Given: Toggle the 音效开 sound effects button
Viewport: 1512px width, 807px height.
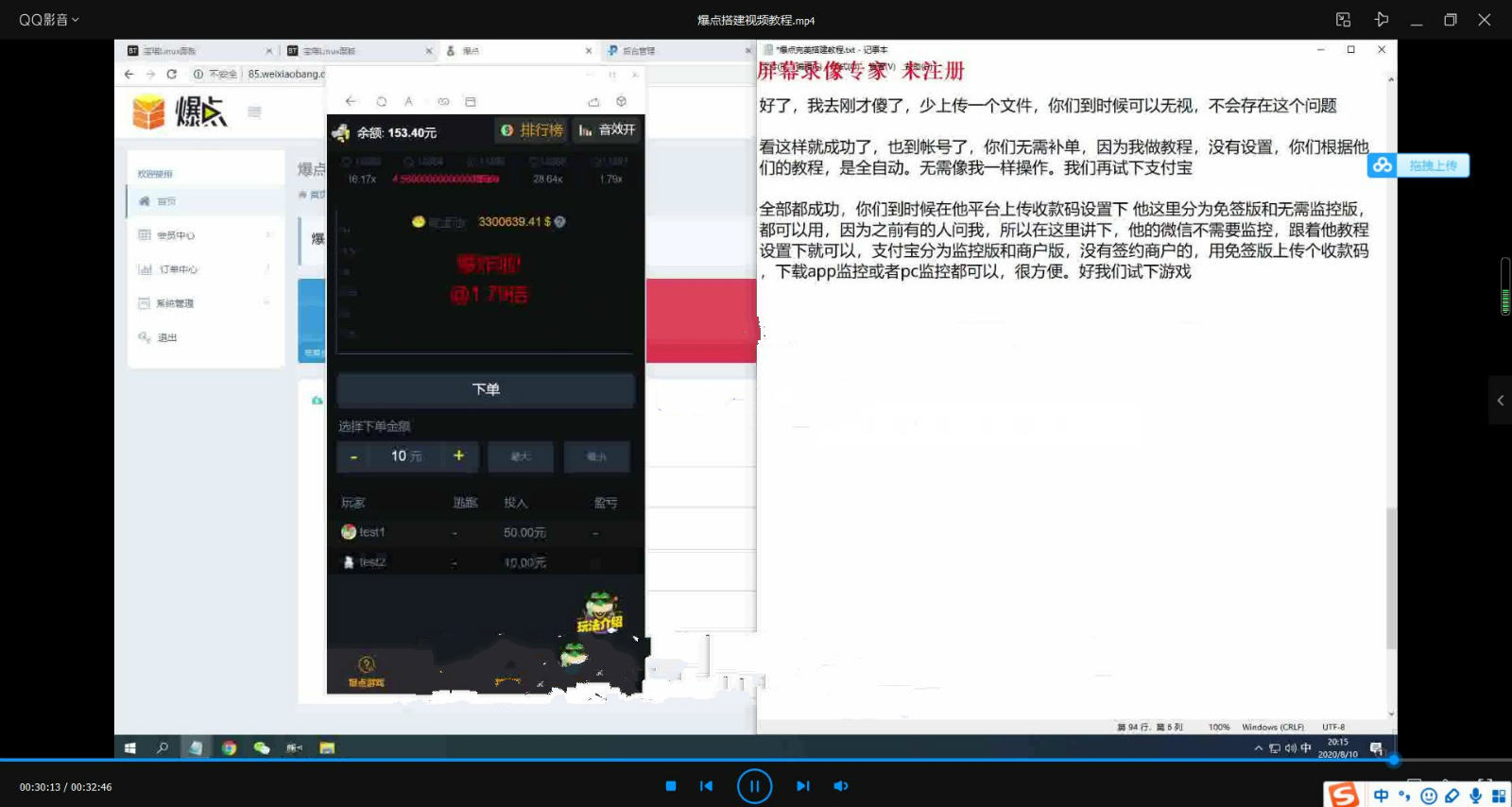Looking at the screenshot, I should [608, 130].
